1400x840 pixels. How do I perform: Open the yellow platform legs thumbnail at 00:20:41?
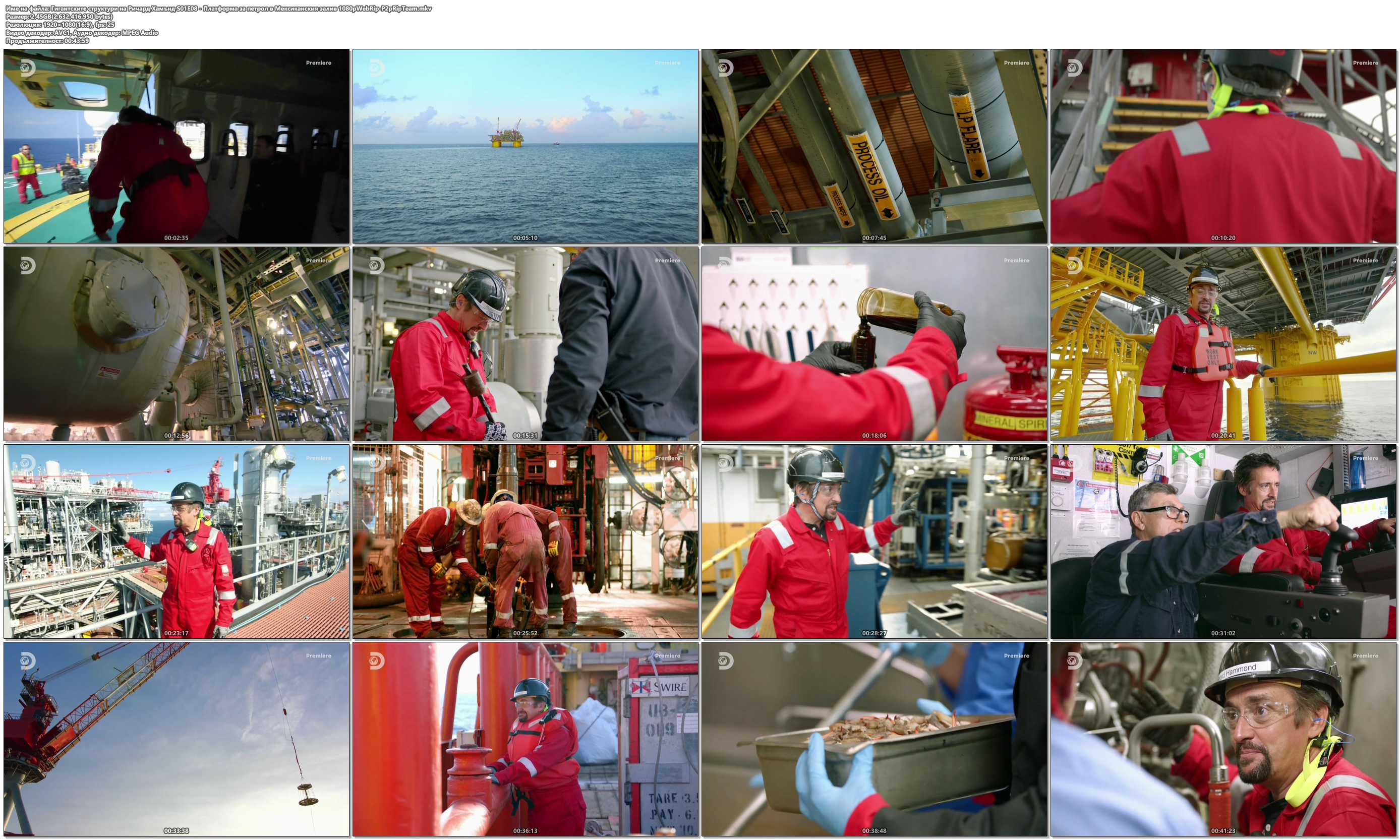tap(1223, 343)
